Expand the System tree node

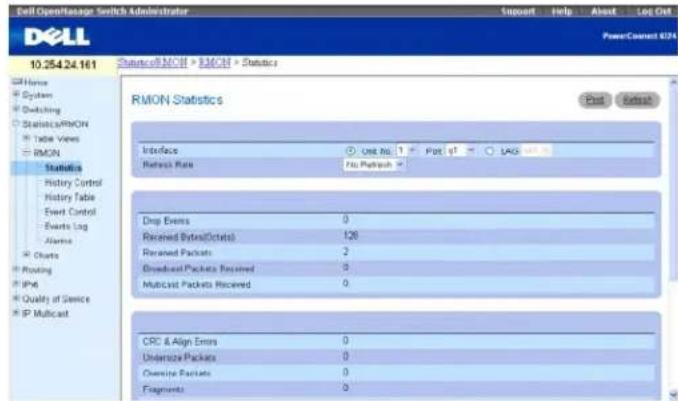[x=16, y=94]
